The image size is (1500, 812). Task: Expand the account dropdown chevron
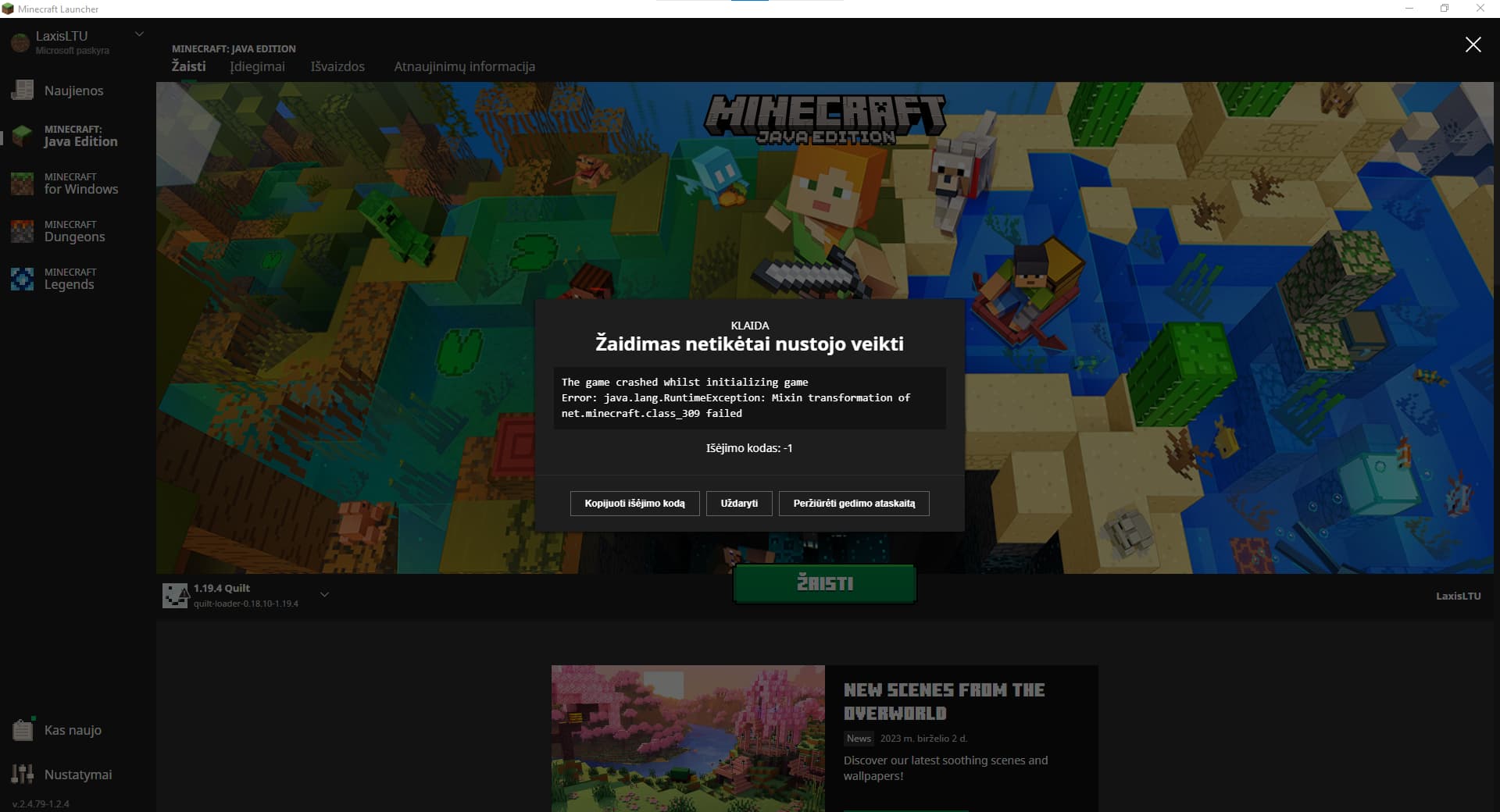[140, 34]
